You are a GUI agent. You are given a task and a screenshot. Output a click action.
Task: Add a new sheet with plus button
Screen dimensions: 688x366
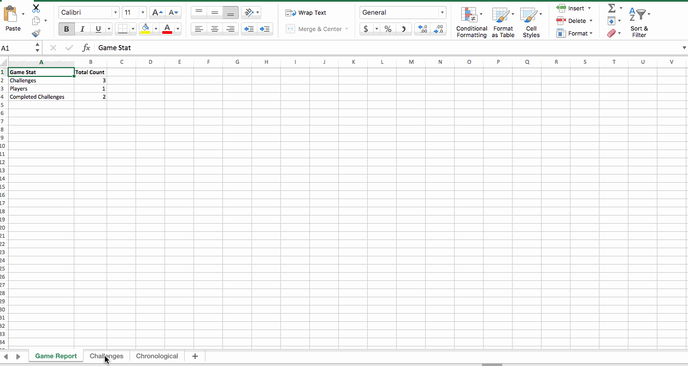click(x=195, y=356)
